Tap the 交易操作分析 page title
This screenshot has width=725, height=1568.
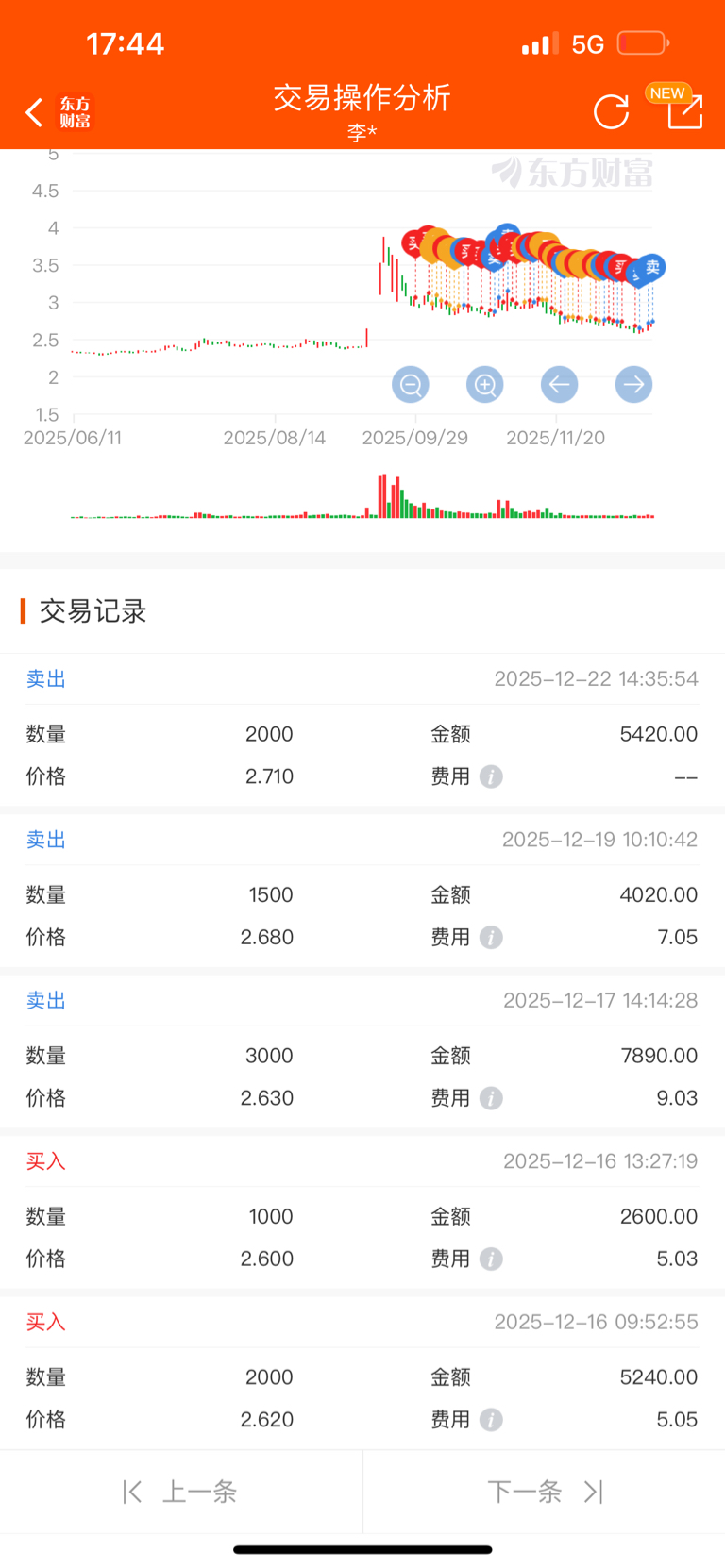click(x=362, y=98)
